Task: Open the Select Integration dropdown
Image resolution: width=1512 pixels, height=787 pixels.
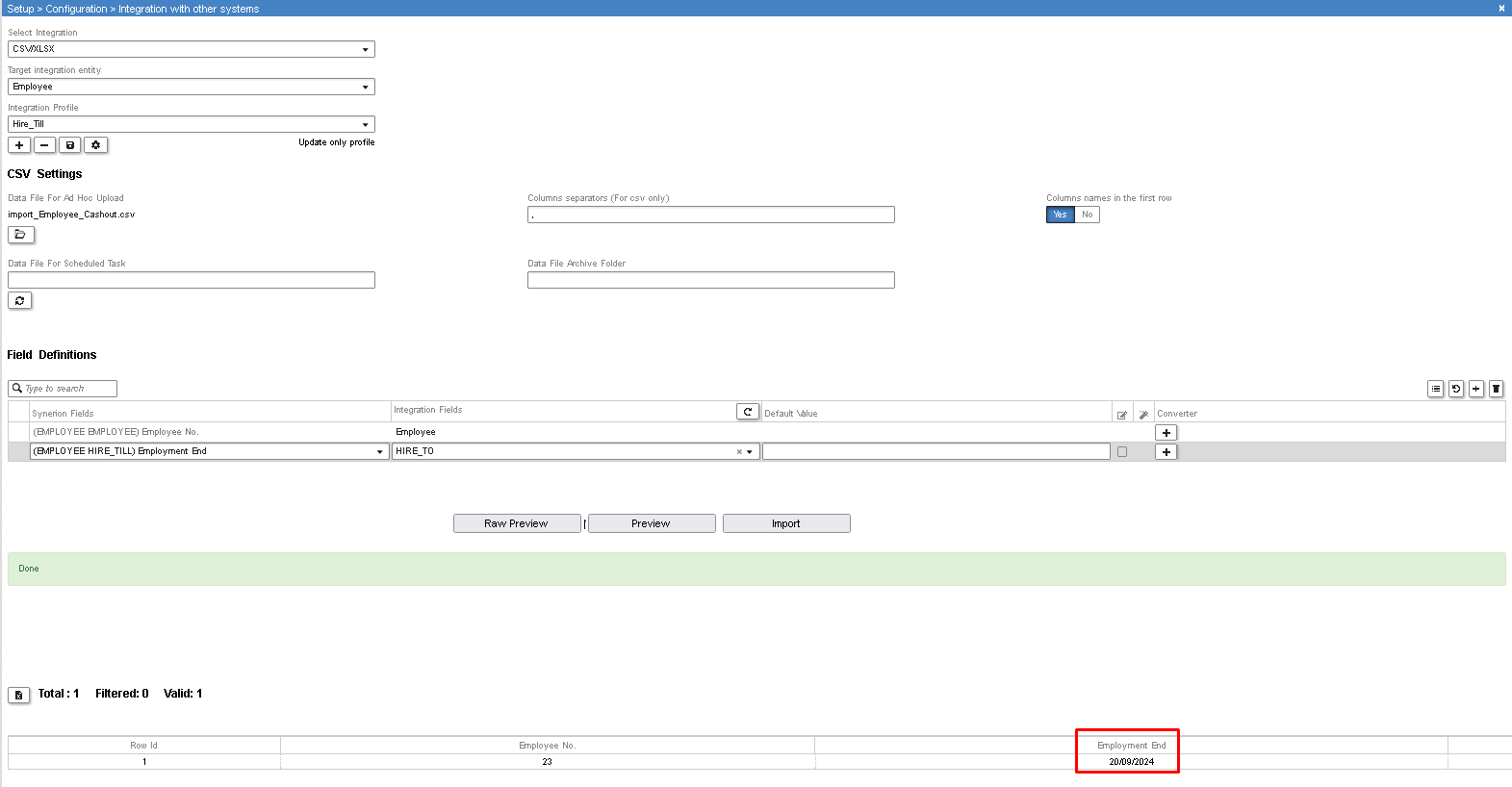Action: click(192, 49)
